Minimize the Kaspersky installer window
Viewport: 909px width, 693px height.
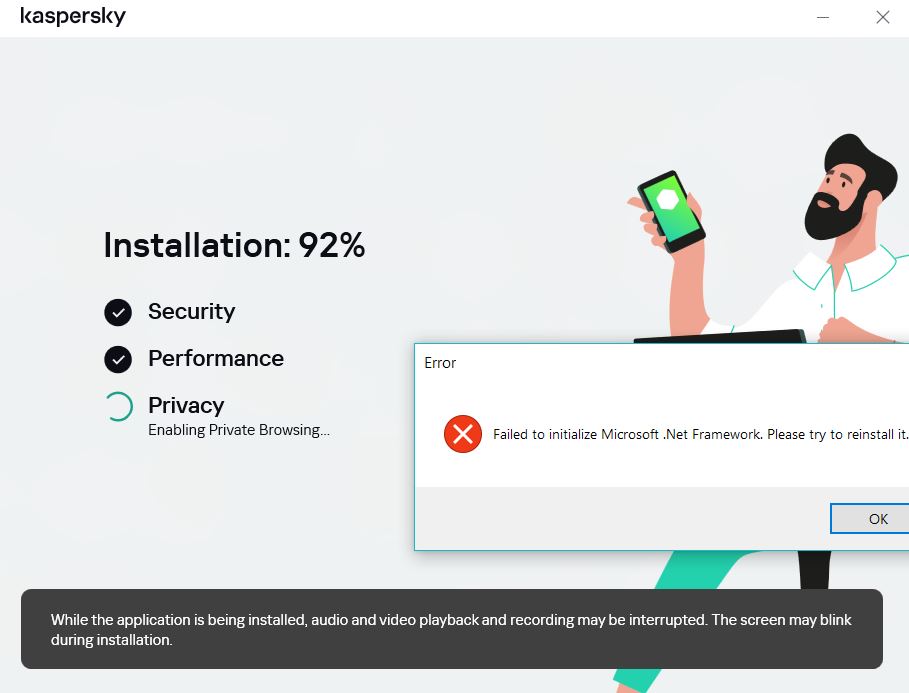823,17
